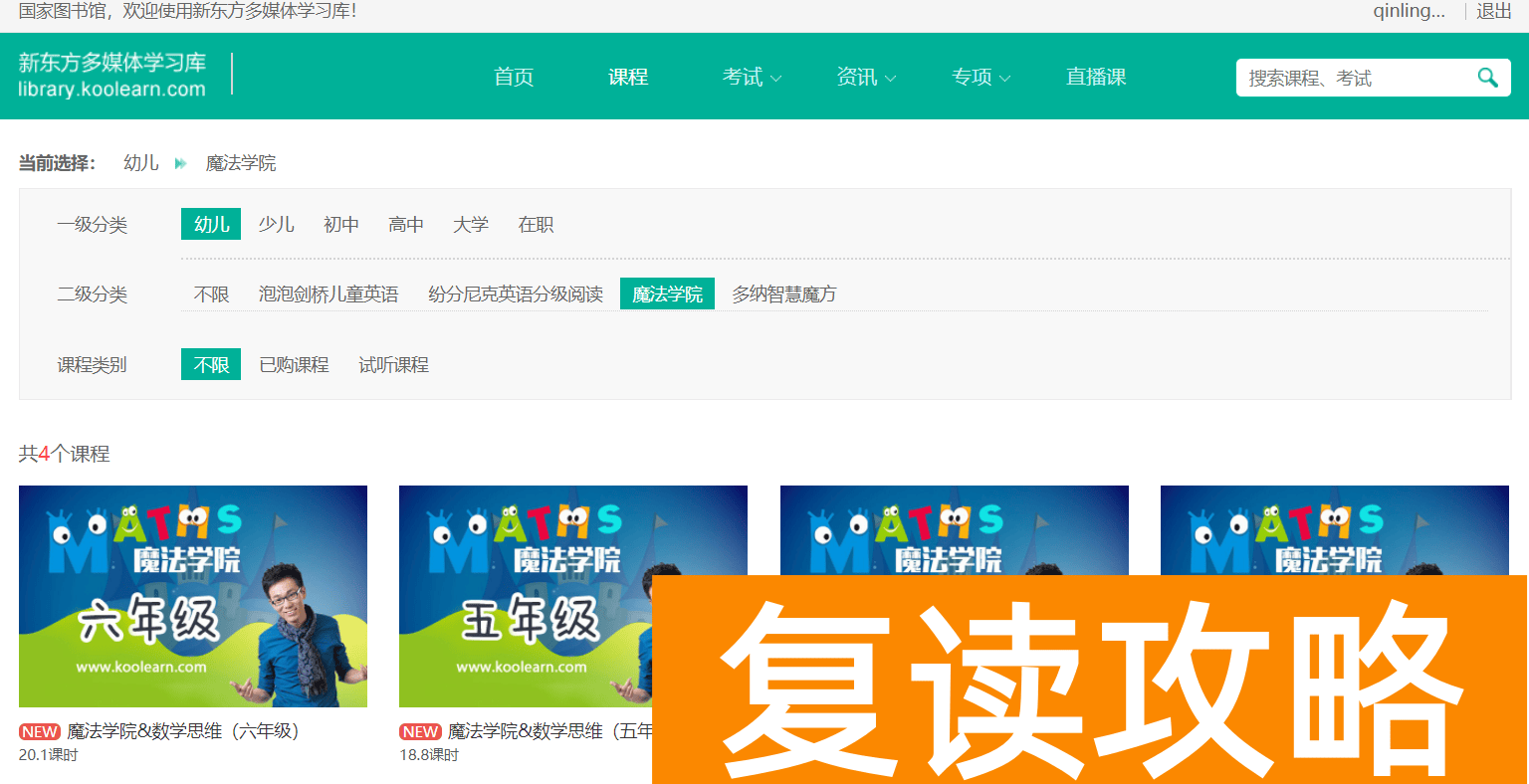Image resolution: width=1529 pixels, height=784 pixels.
Task: Switch to the 课程 tab
Action: click(x=628, y=77)
